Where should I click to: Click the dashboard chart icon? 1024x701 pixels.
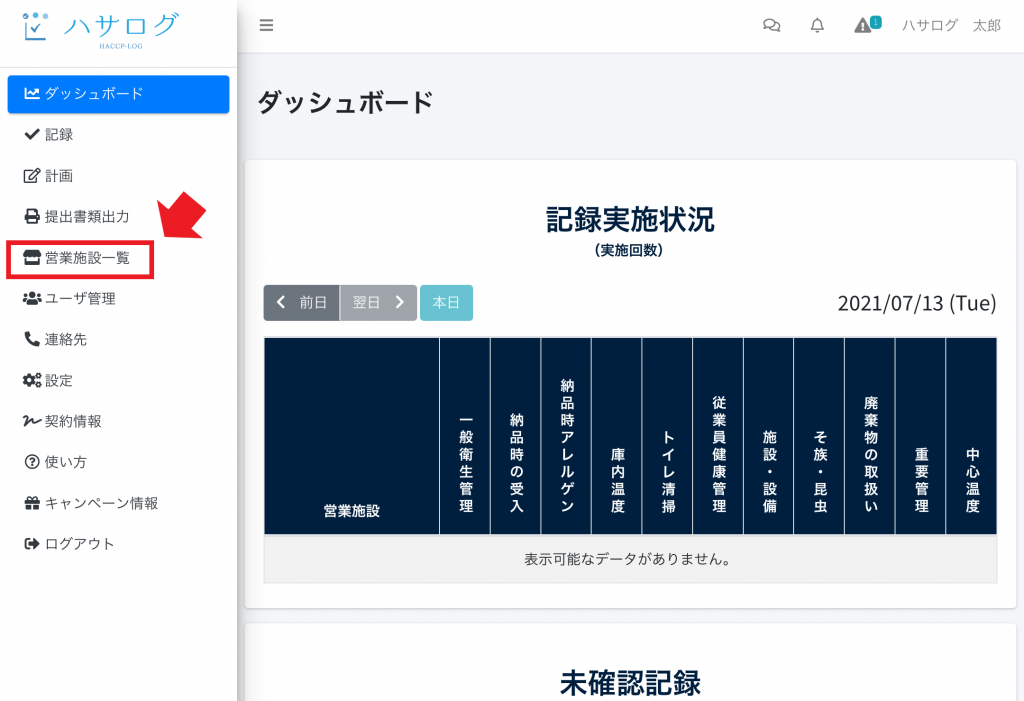(x=32, y=93)
